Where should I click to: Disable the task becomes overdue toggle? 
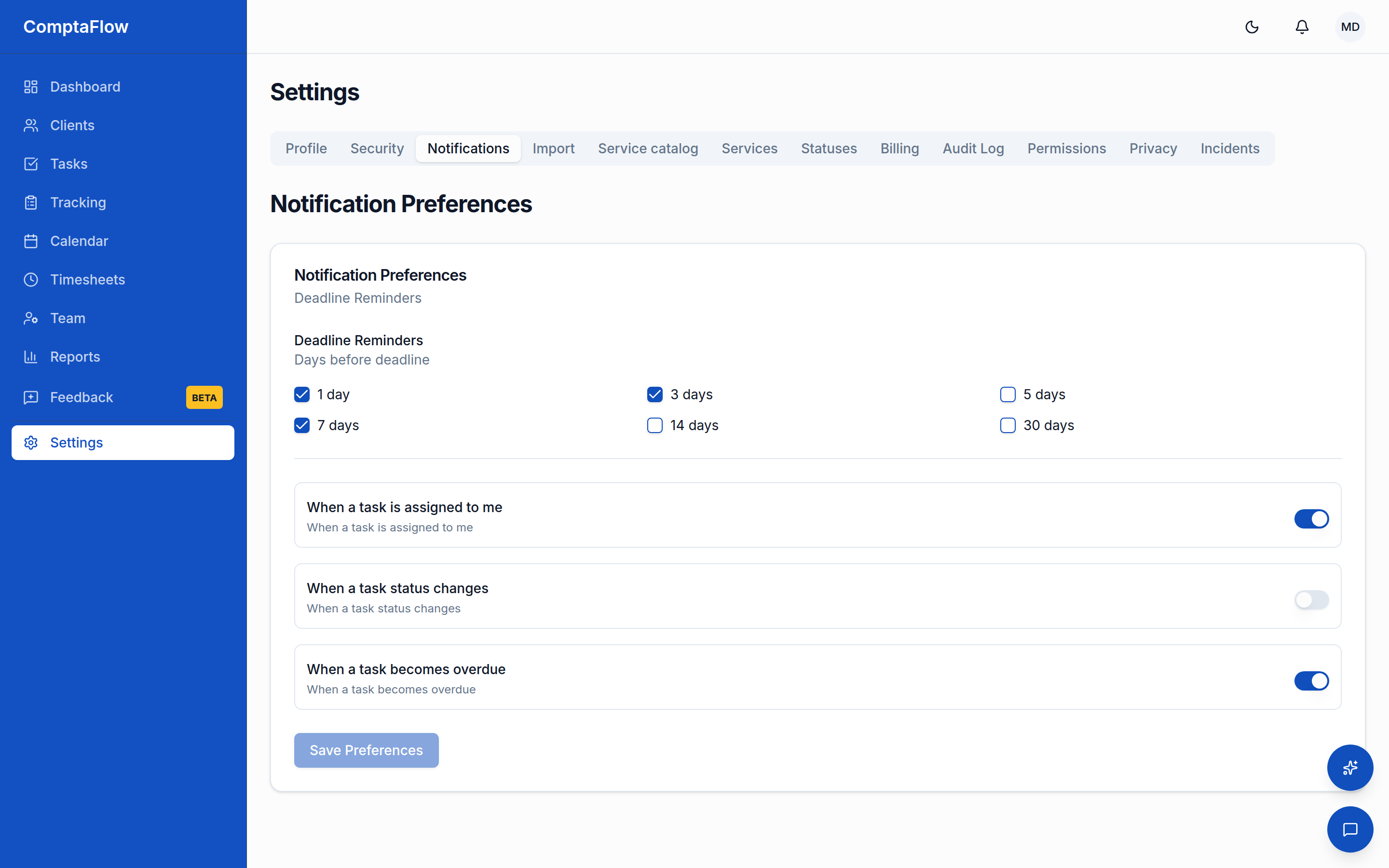click(x=1311, y=680)
